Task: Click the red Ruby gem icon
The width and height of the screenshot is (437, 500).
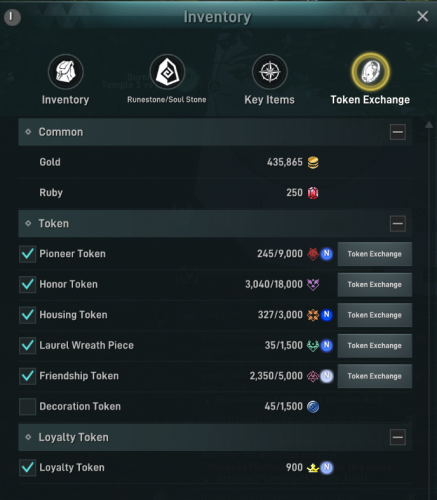Action: click(313, 193)
